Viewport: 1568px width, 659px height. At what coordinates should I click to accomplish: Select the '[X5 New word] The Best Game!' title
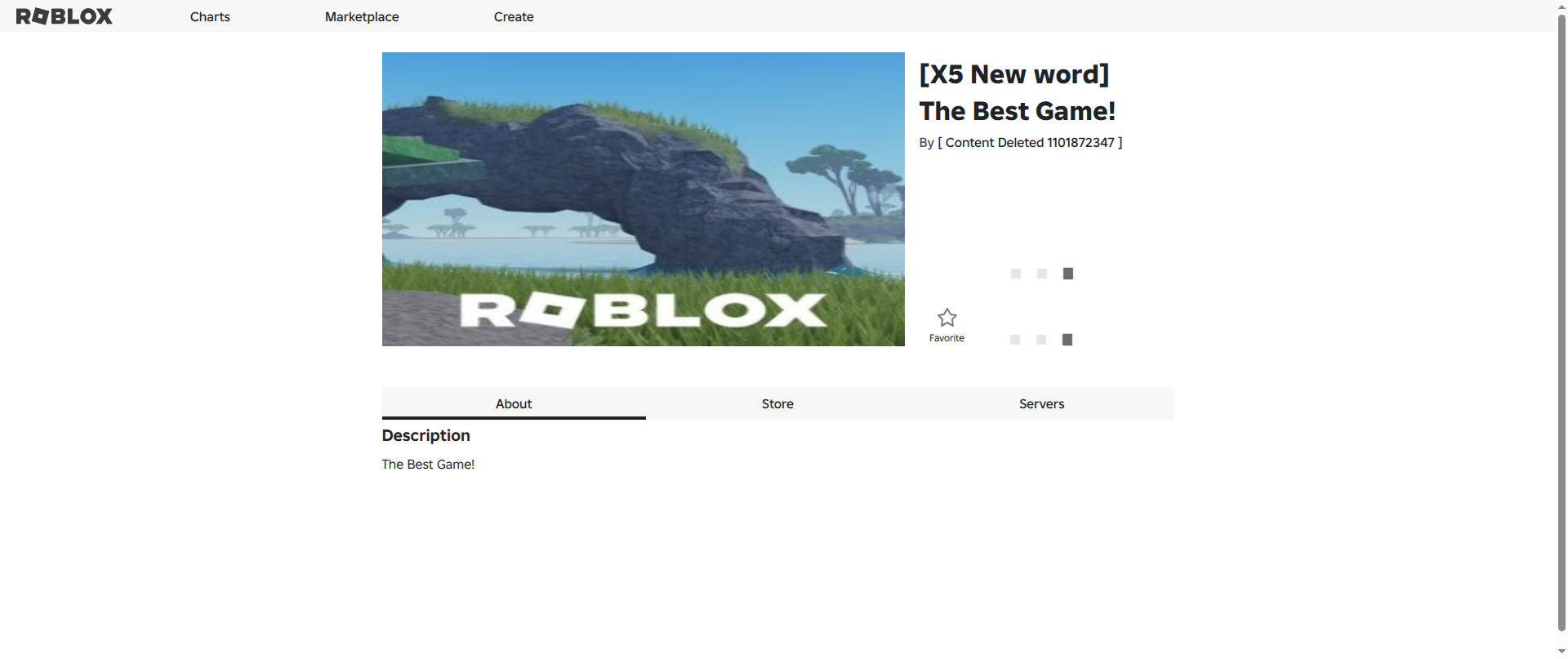[x=1018, y=92]
